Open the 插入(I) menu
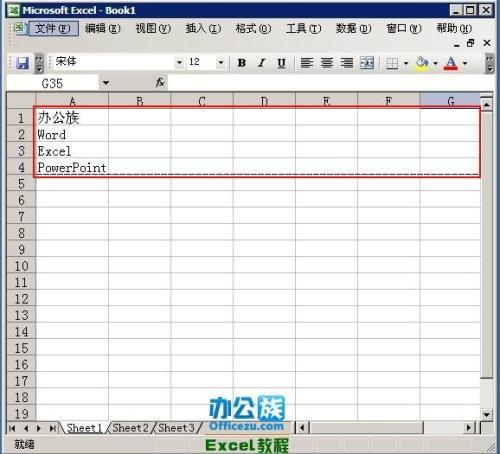 [203, 29]
